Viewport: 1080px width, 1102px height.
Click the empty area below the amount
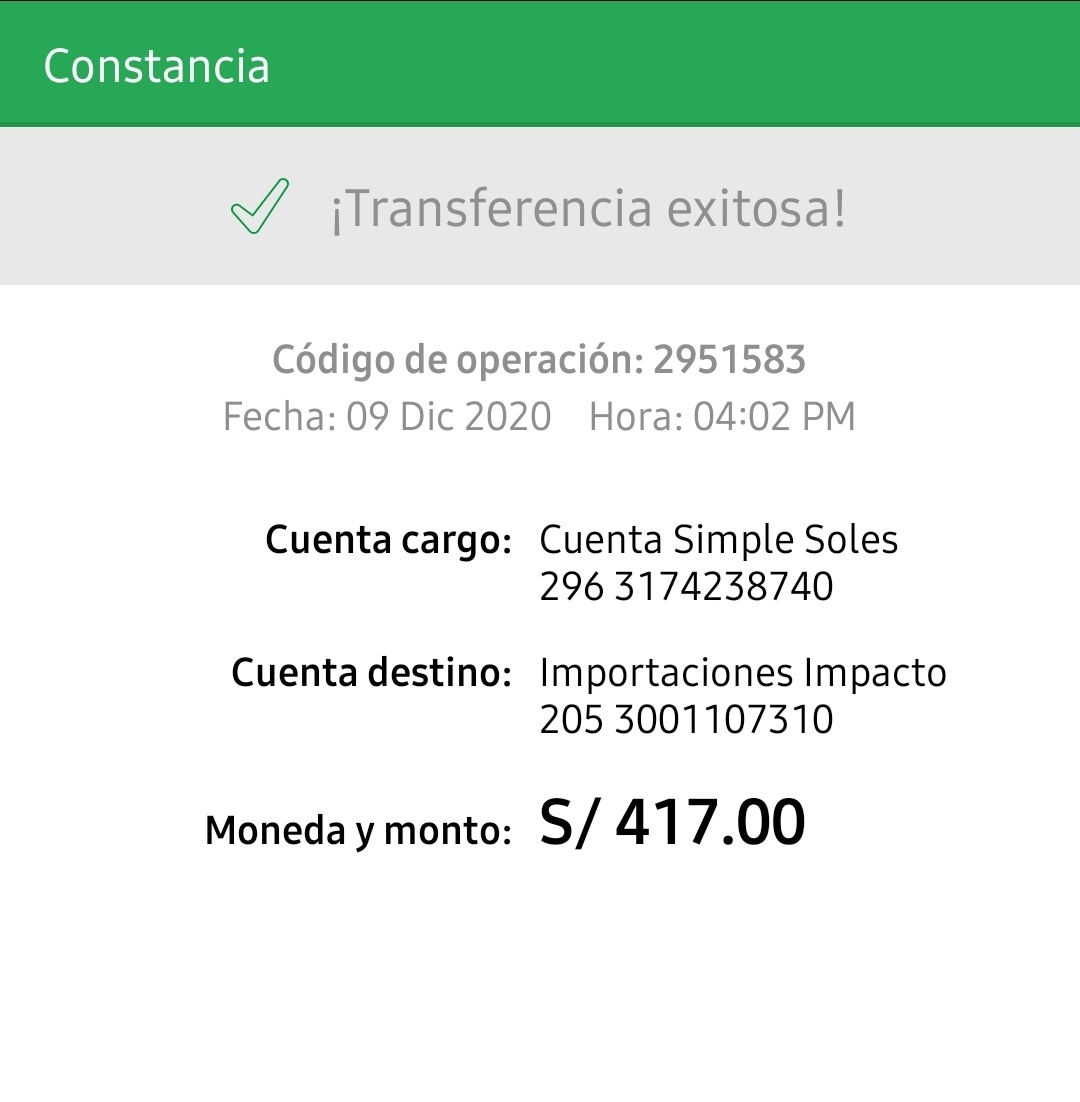click(540, 990)
